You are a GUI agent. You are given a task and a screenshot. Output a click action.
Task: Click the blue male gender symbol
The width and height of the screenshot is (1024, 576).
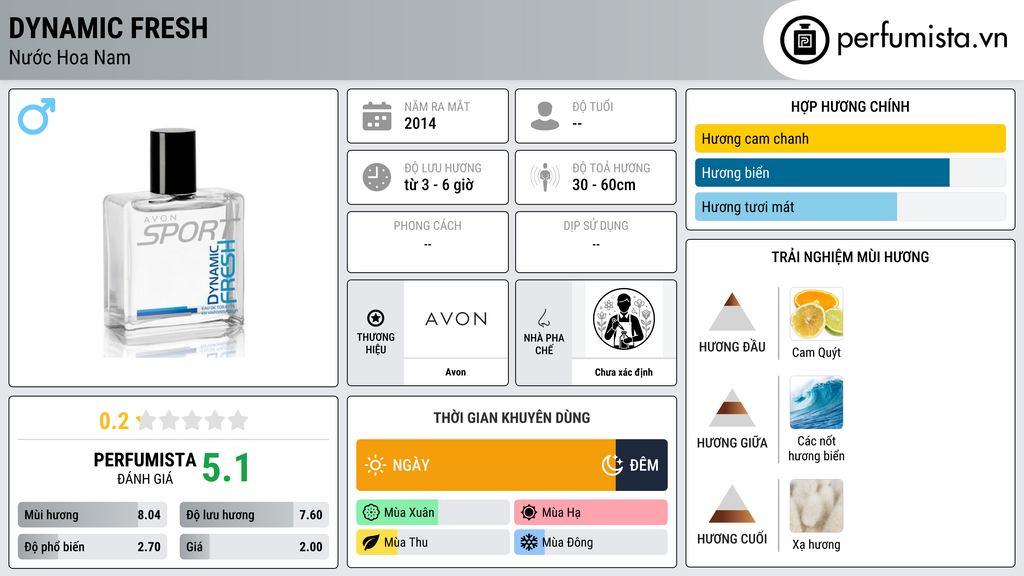pos(37,116)
